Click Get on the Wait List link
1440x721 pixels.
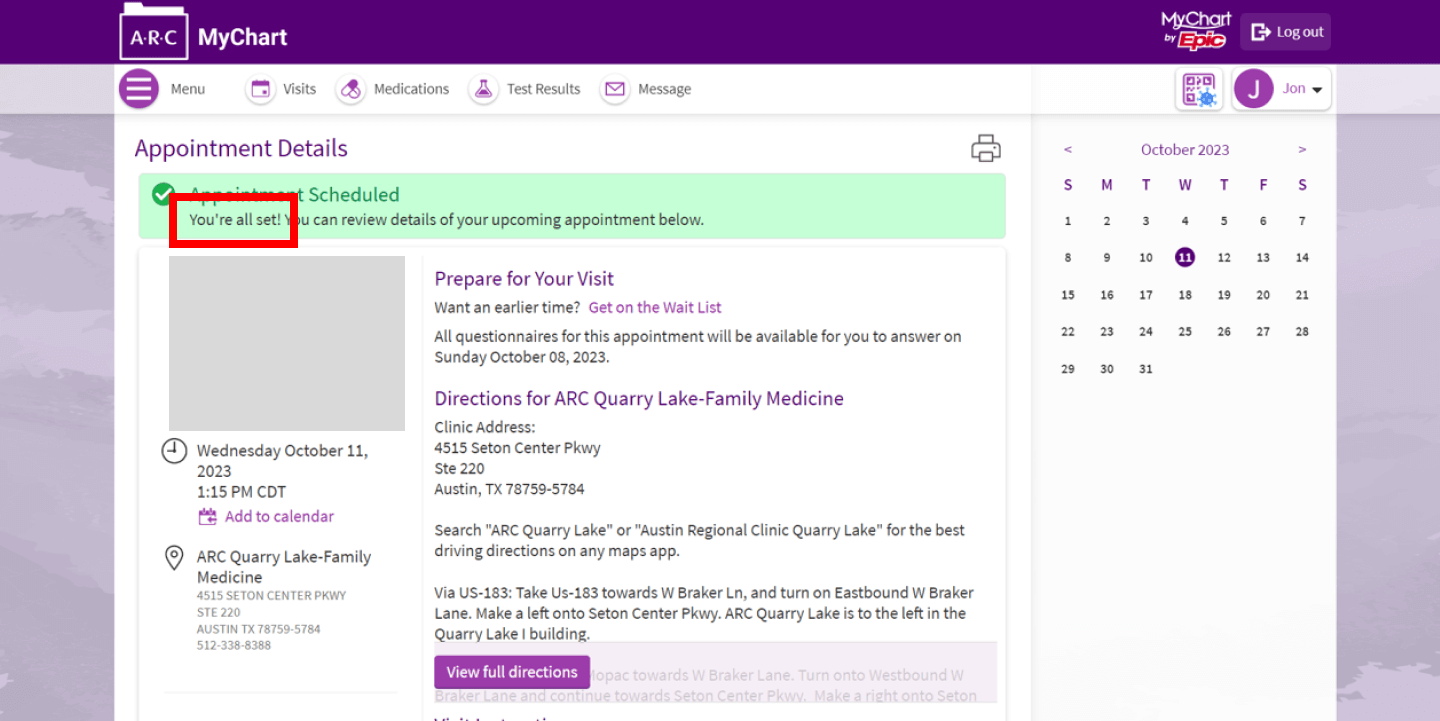click(x=655, y=308)
